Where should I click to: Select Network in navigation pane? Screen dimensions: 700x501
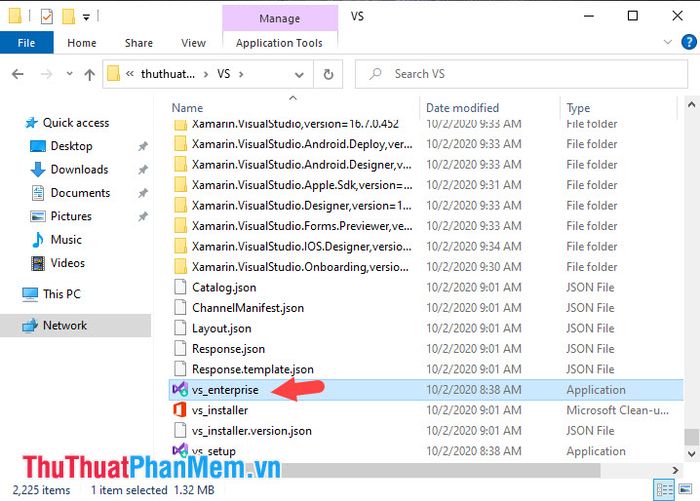tap(75, 326)
